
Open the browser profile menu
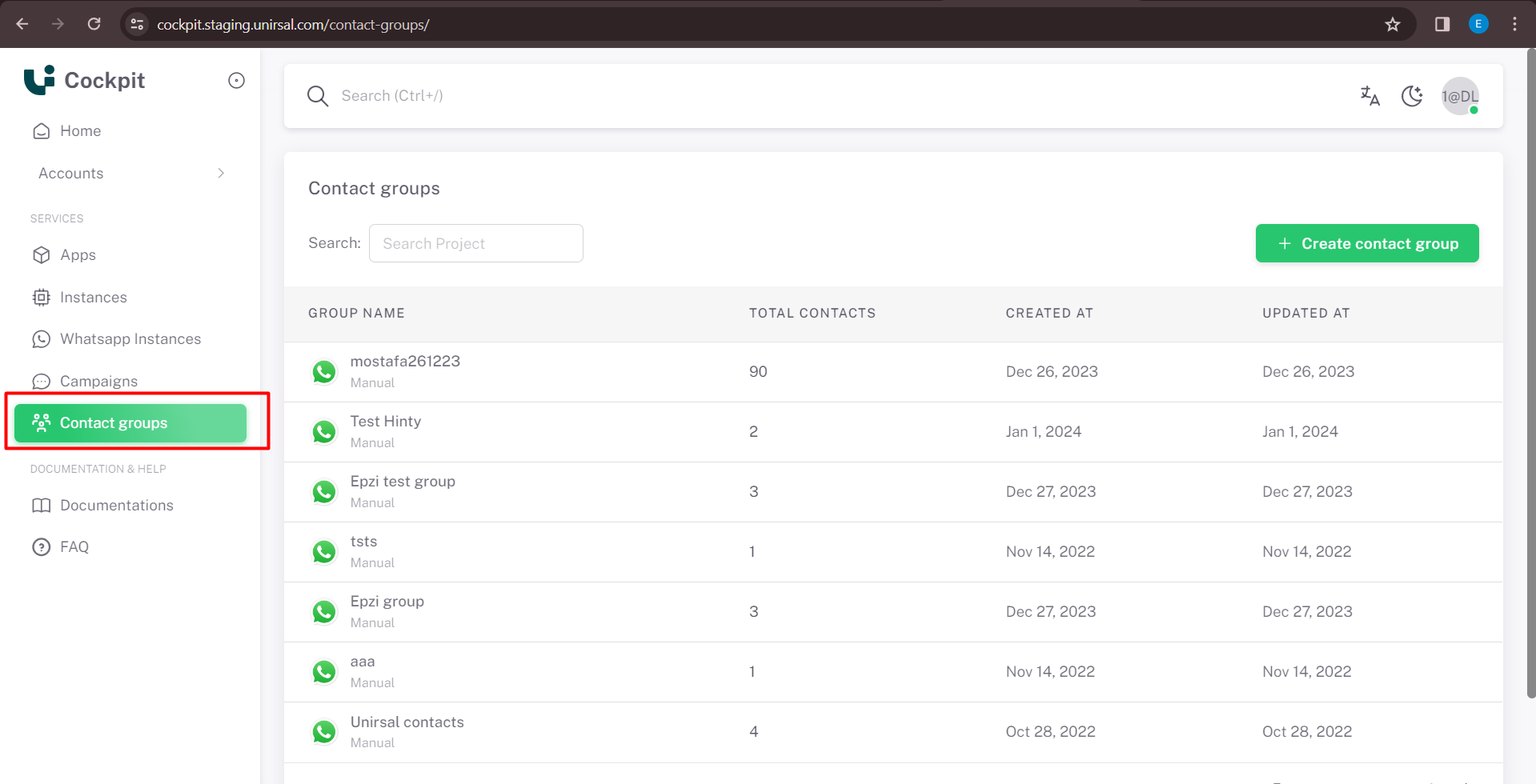[1478, 24]
